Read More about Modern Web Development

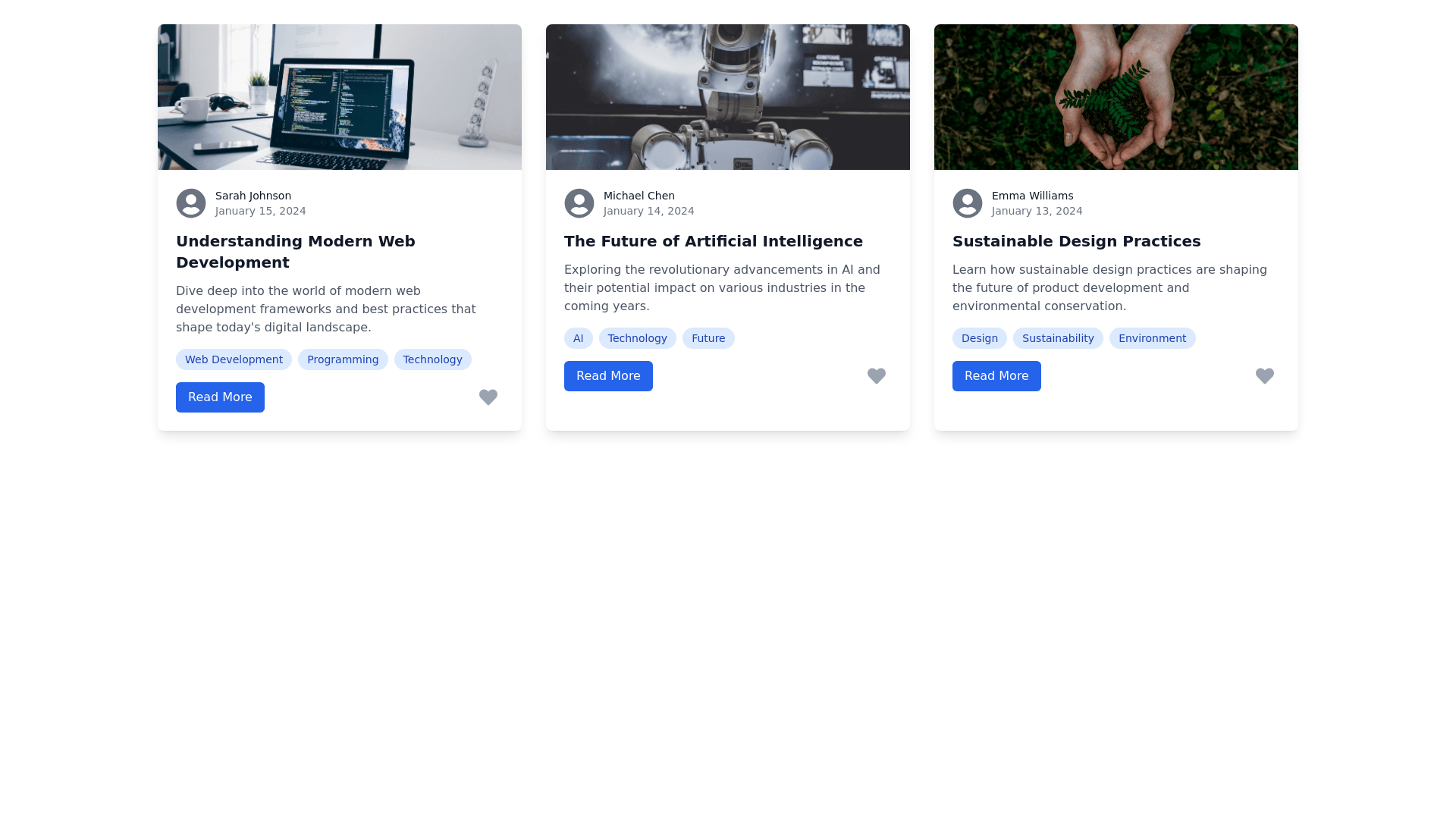point(220,397)
